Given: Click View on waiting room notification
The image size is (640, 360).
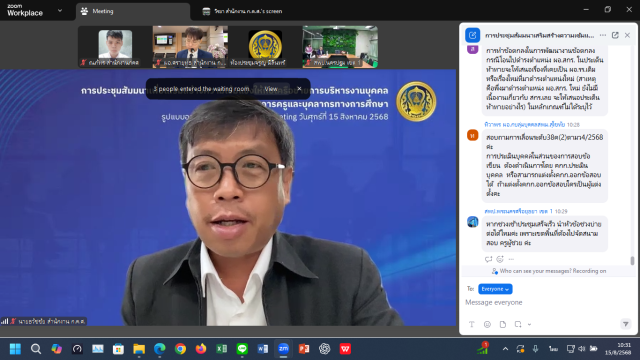Looking at the screenshot, I should click(x=271, y=89).
